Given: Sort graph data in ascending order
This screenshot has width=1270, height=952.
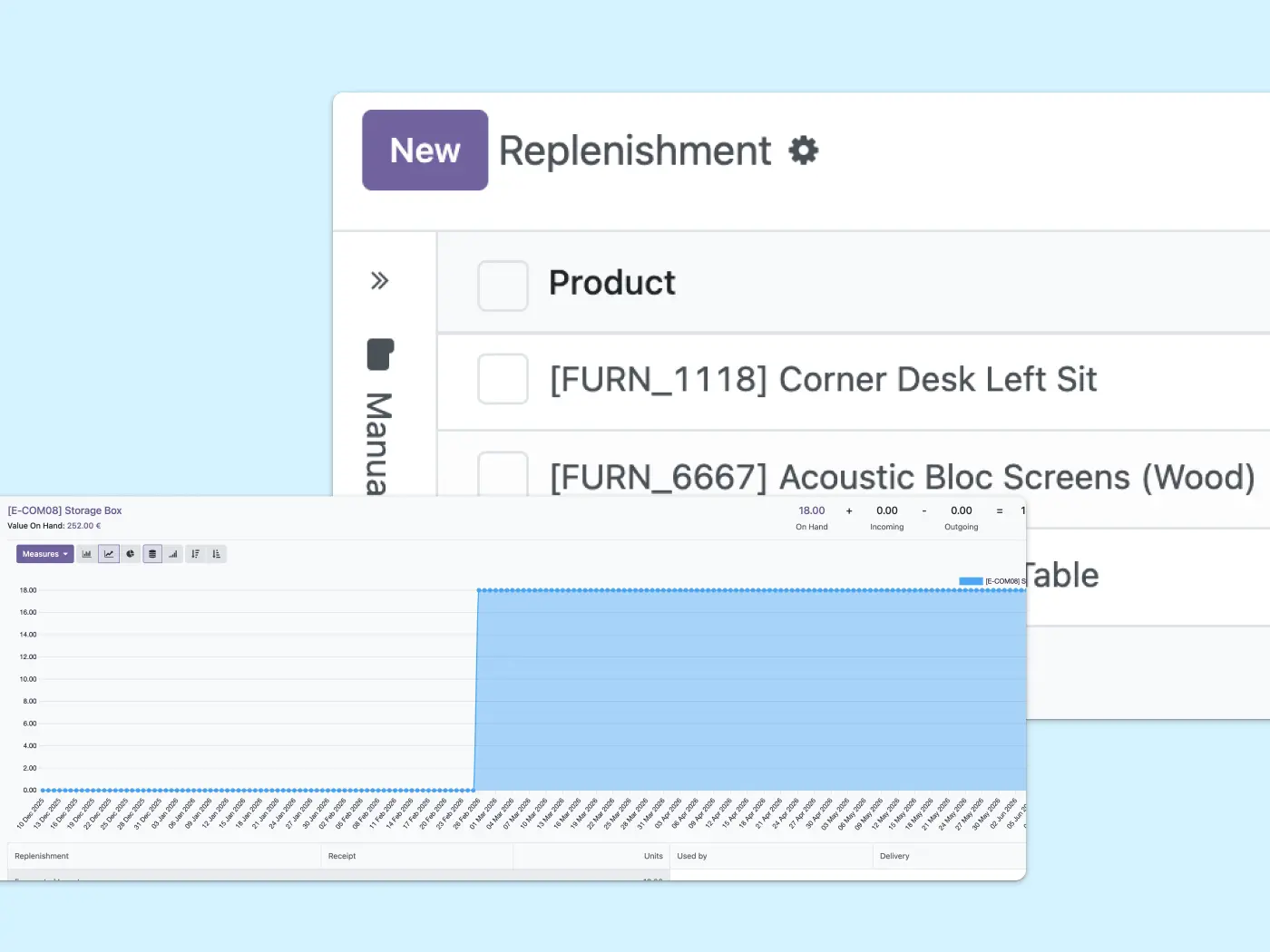Looking at the screenshot, I should tap(216, 554).
